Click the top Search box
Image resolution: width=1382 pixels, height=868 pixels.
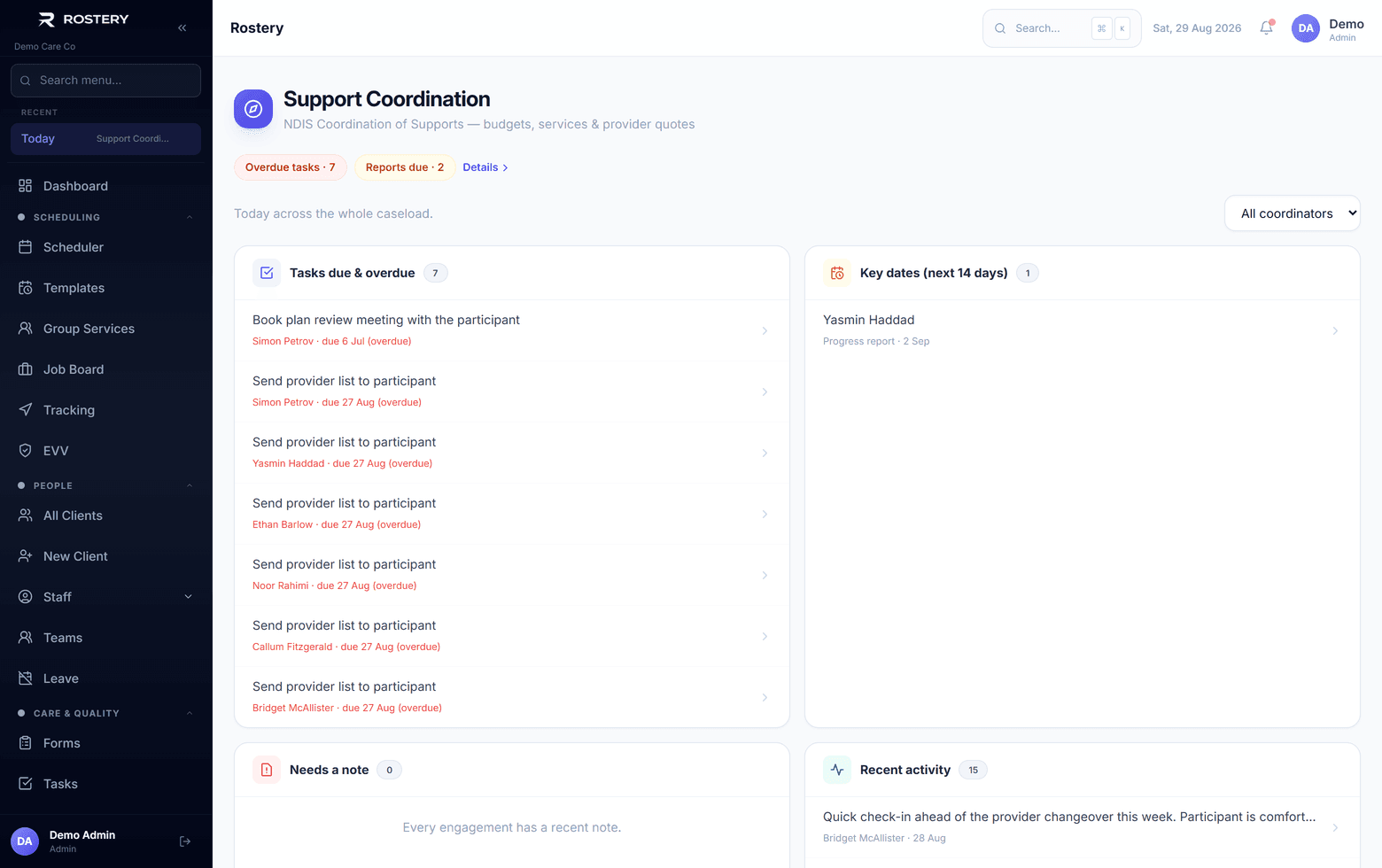coord(1061,28)
